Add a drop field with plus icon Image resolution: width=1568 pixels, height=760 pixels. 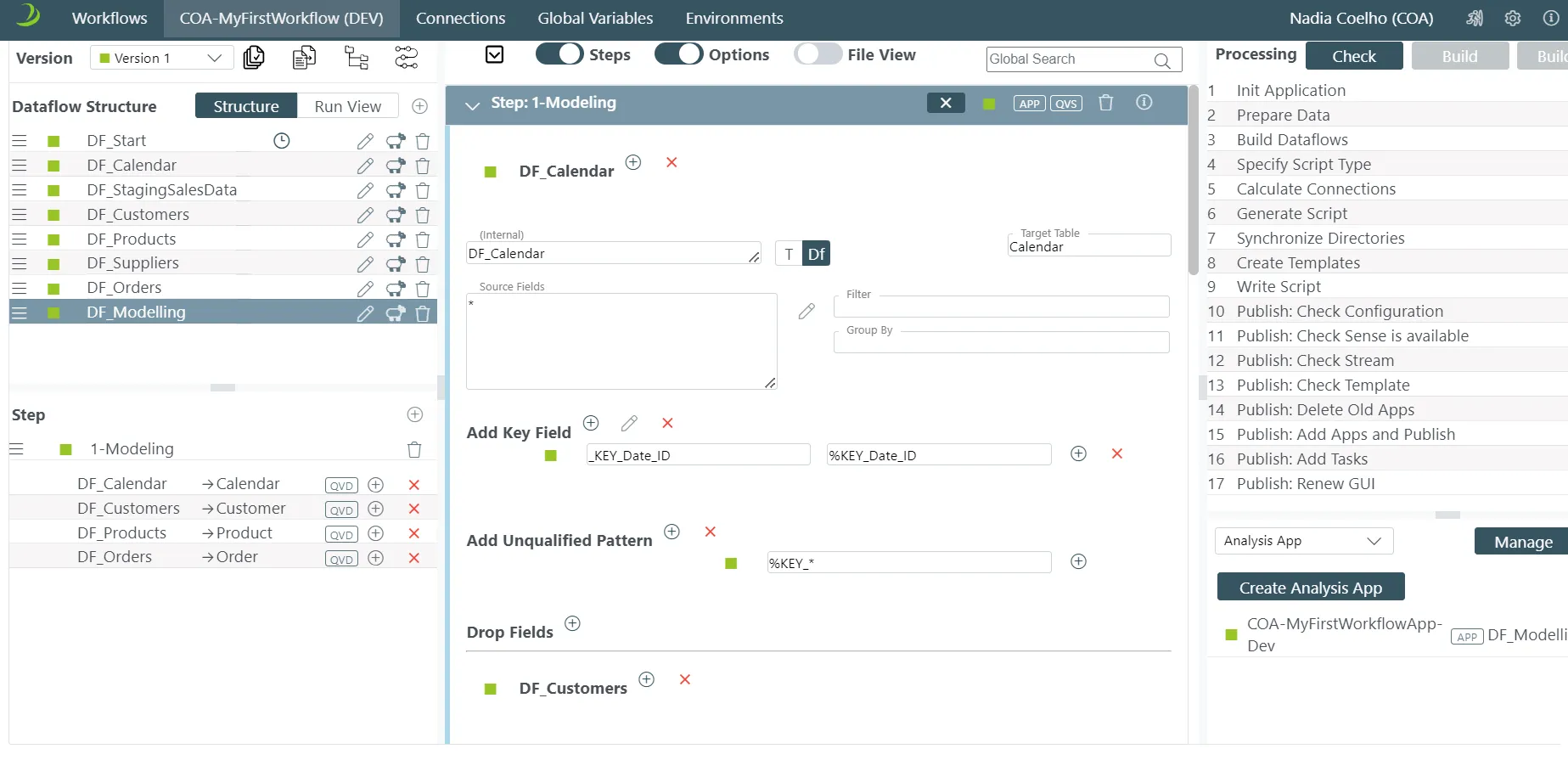tap(573, 623)
